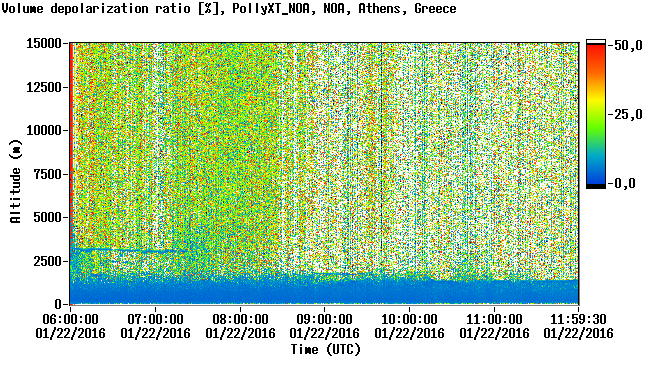Click the 2500 altitude tick label

[48, 261]
